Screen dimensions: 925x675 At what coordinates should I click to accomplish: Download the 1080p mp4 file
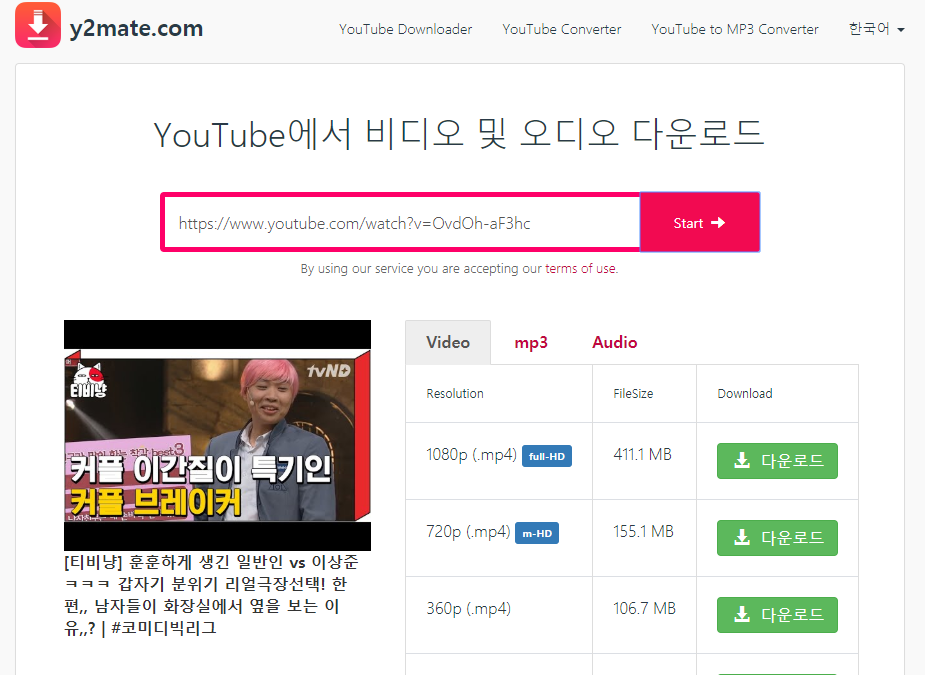pos(777,460)
